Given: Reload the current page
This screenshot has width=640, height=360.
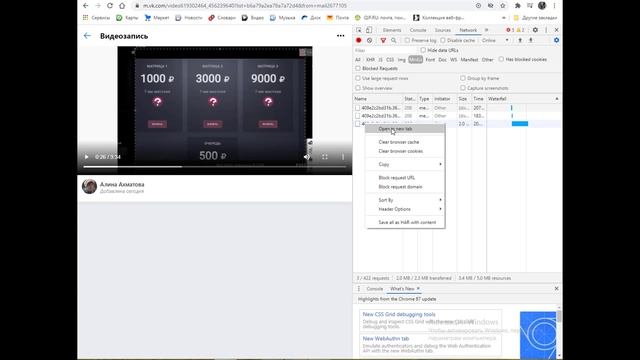Looking at the screenshot, I should point(110,6).
